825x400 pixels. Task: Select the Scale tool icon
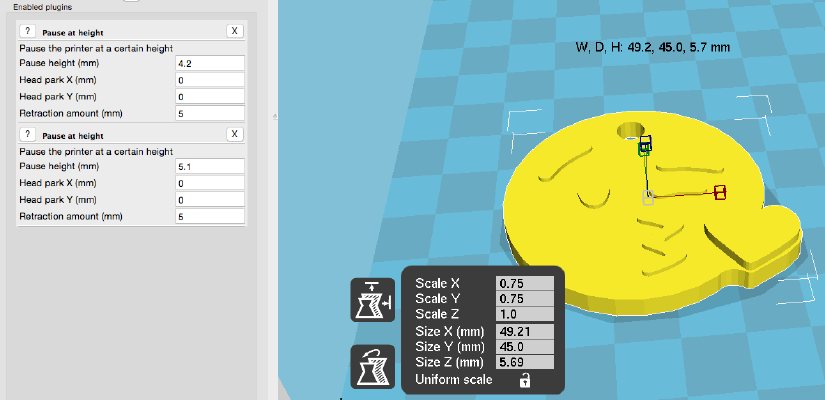click(x=373, y=300)
